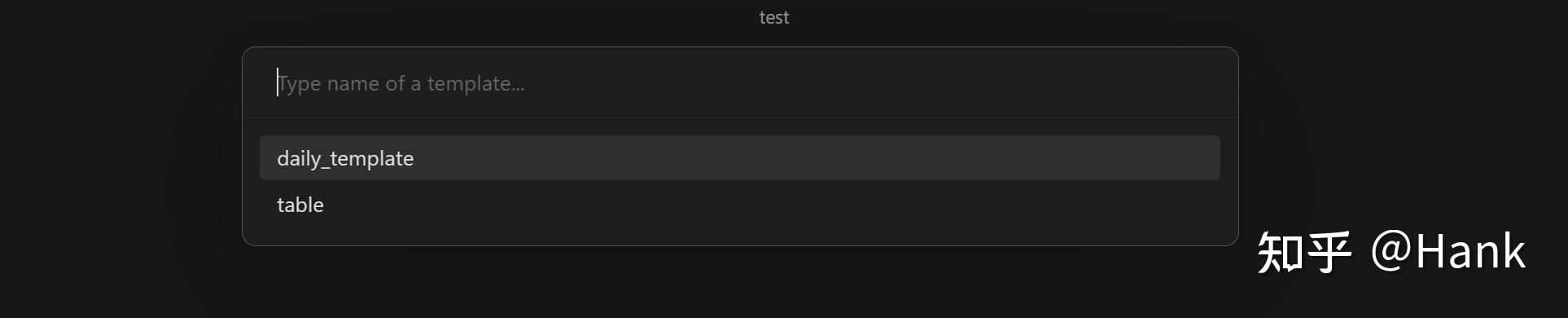Open the table suggestion row
Screen dimensions: 1568x318
(739, 205)
